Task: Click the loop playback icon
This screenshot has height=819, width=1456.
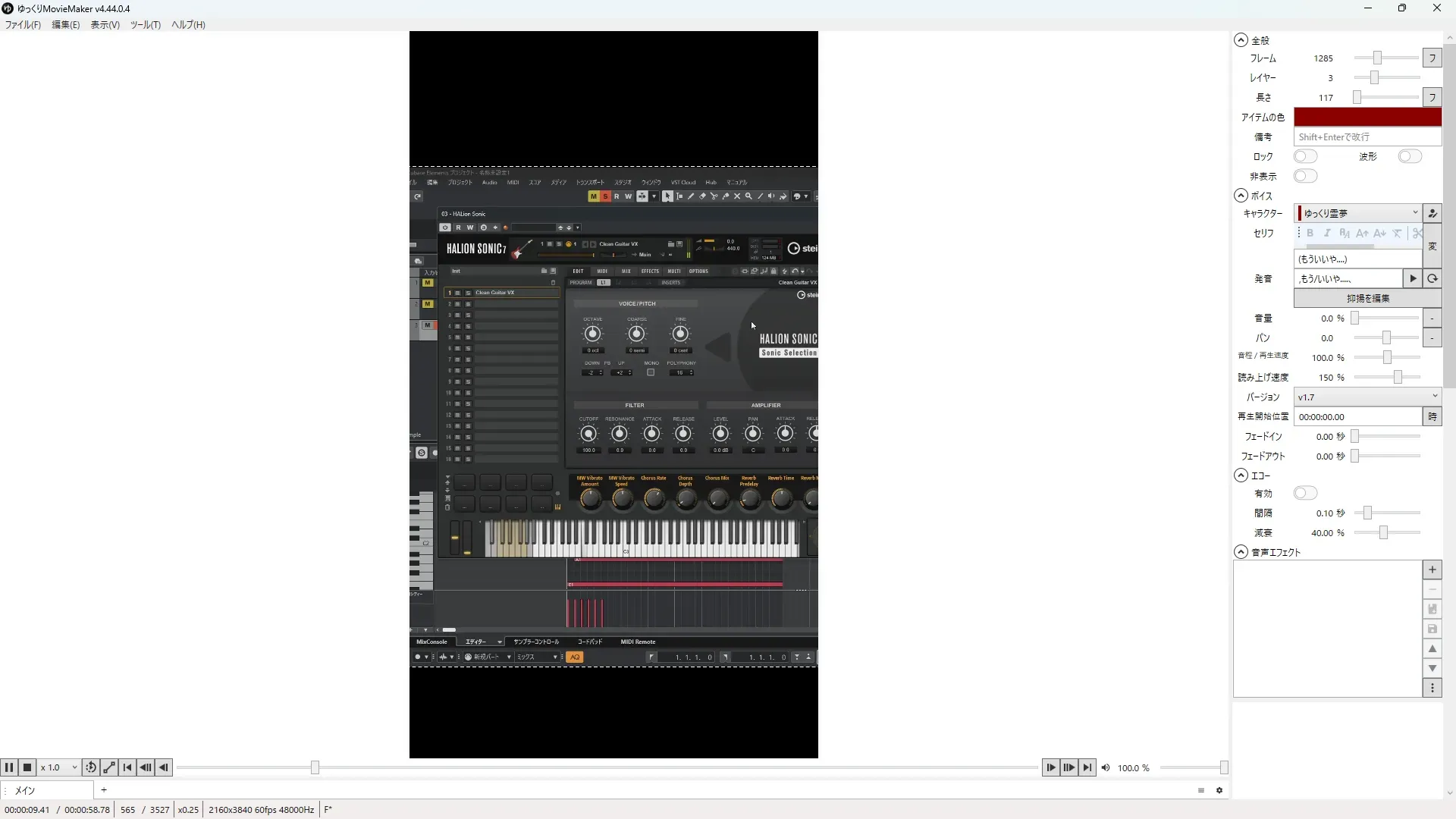Action: (x=90, y=767)
